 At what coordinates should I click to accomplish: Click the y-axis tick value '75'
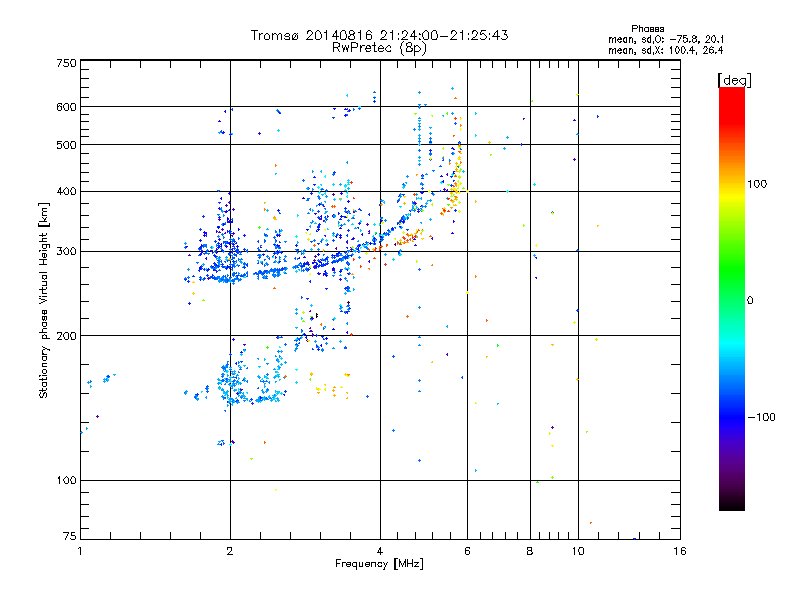tap(70, 536)
